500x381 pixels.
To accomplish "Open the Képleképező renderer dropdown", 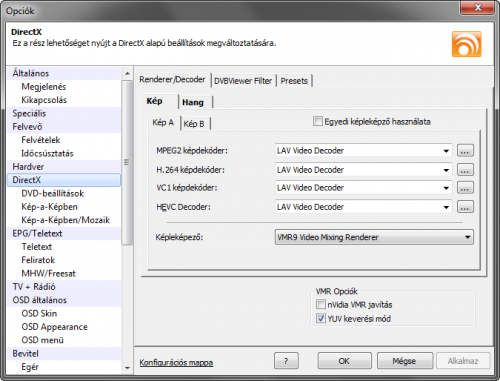I will [x=374, y=237].
